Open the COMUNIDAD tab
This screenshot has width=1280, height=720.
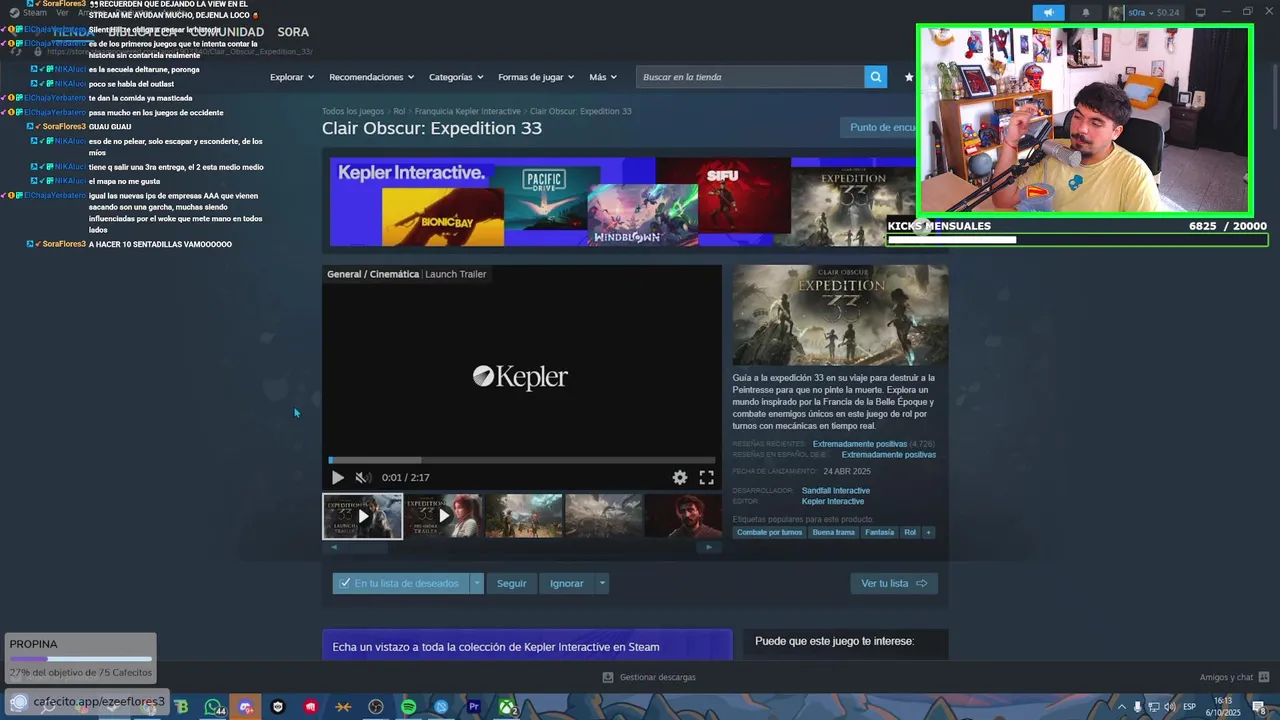226,32
